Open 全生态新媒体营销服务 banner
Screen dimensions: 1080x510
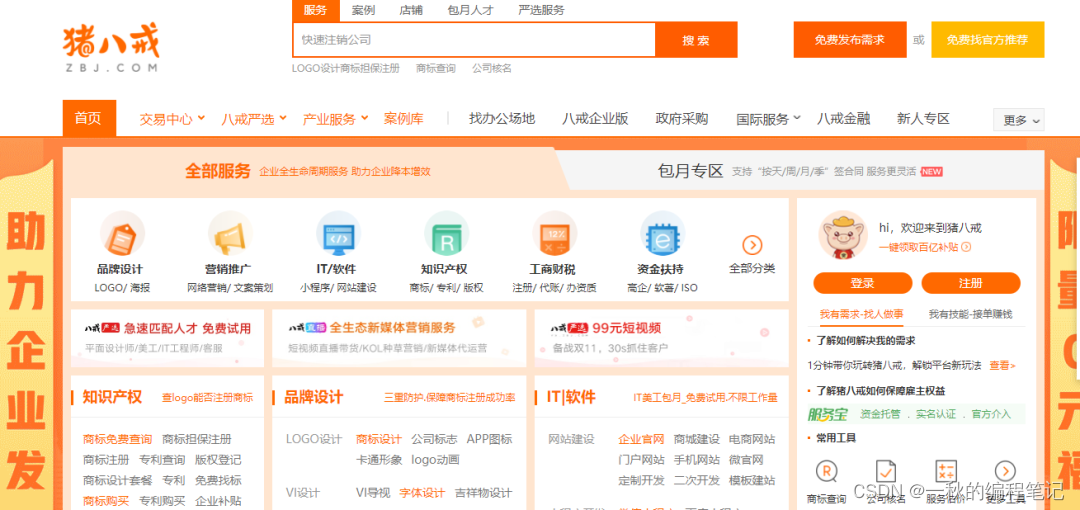[399, 338]
